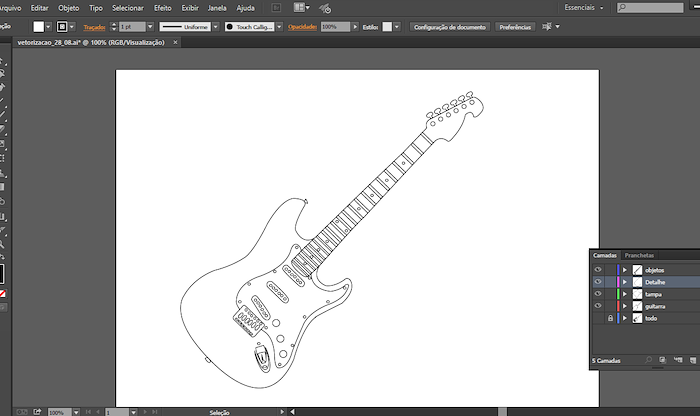This screenshot has width=700, height=416.
Task: Hide the guitarra layer
Action: (x=598, y=306)
